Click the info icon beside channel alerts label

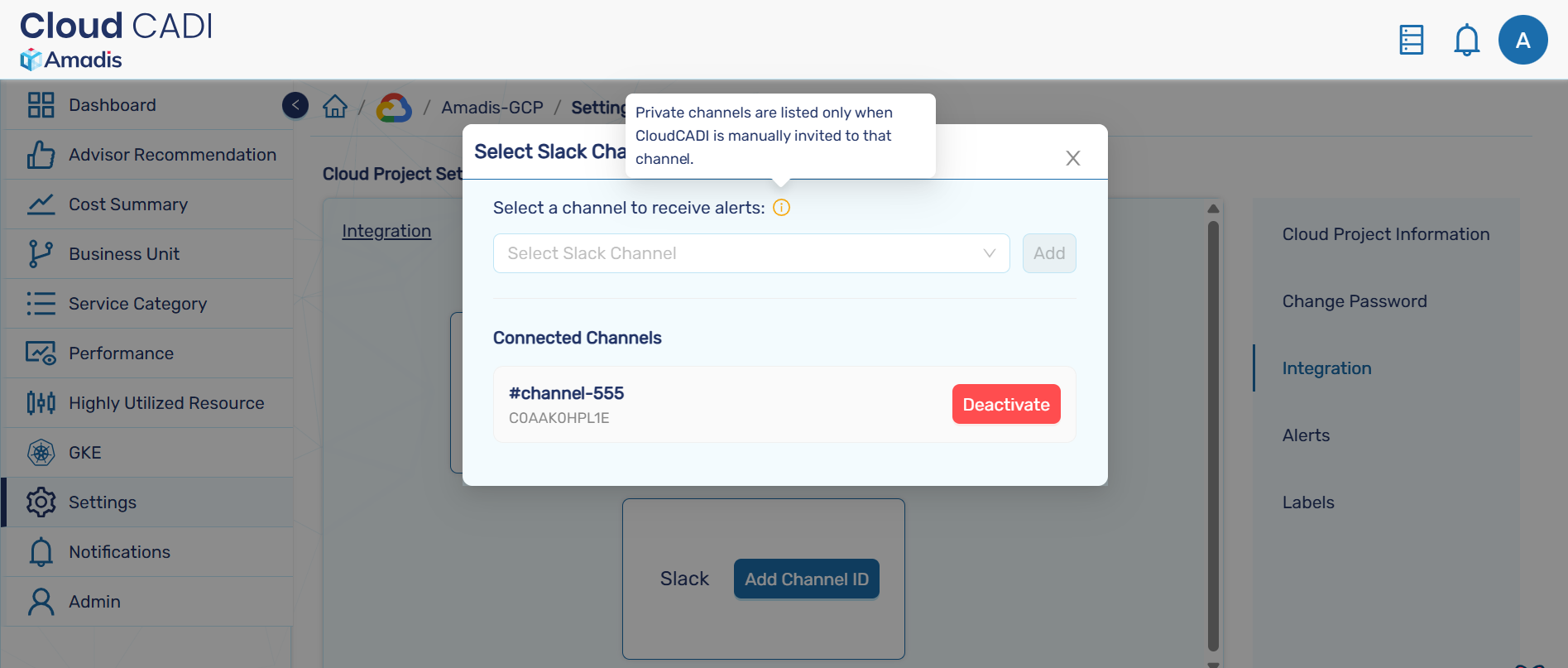point(781,208)
